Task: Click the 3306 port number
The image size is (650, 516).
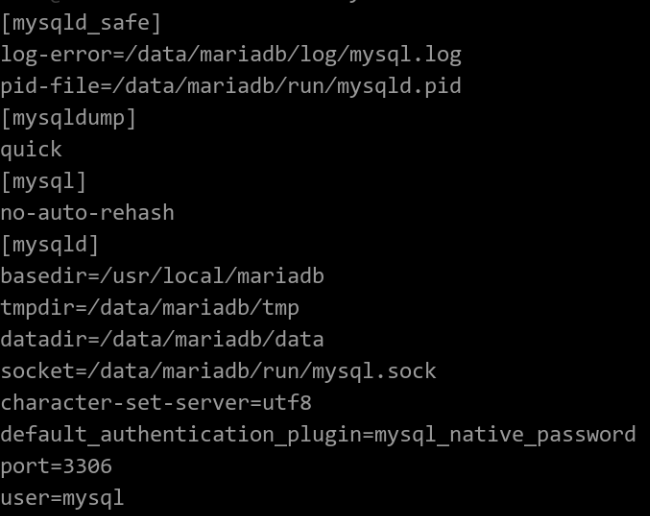Action: click(87, 466)
